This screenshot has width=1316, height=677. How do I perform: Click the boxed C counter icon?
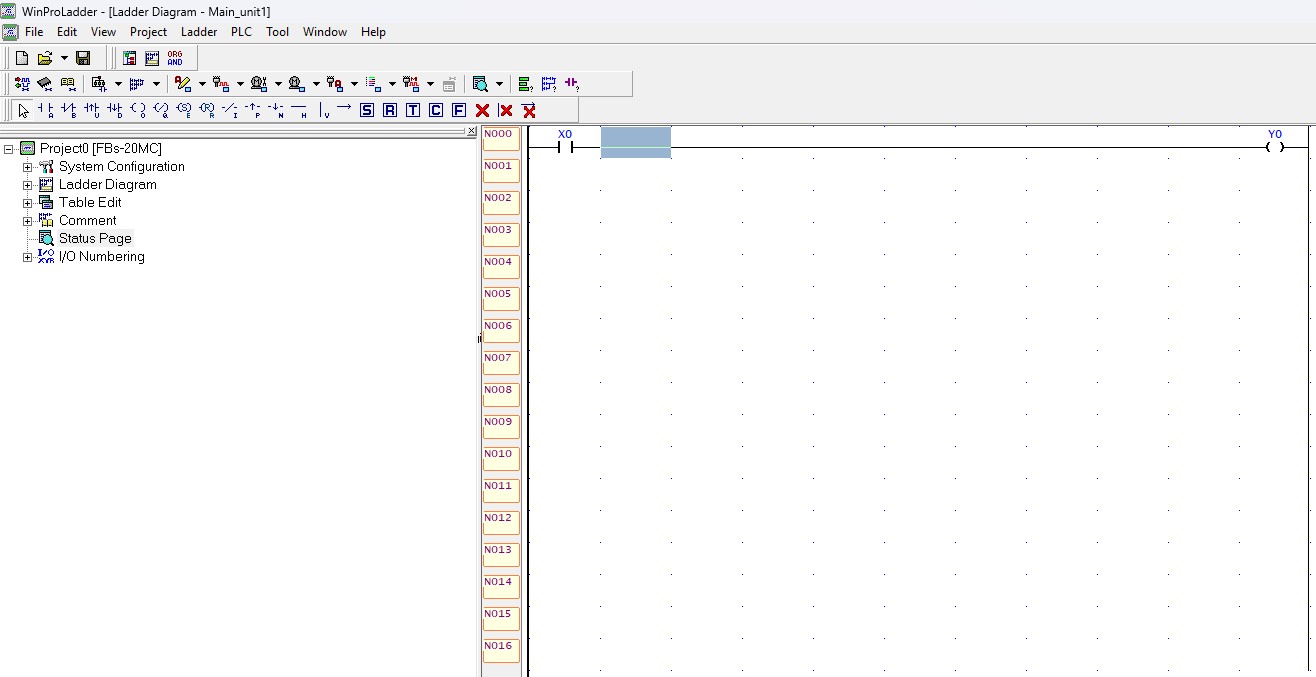pyautogui.click(x=436, y=110)
